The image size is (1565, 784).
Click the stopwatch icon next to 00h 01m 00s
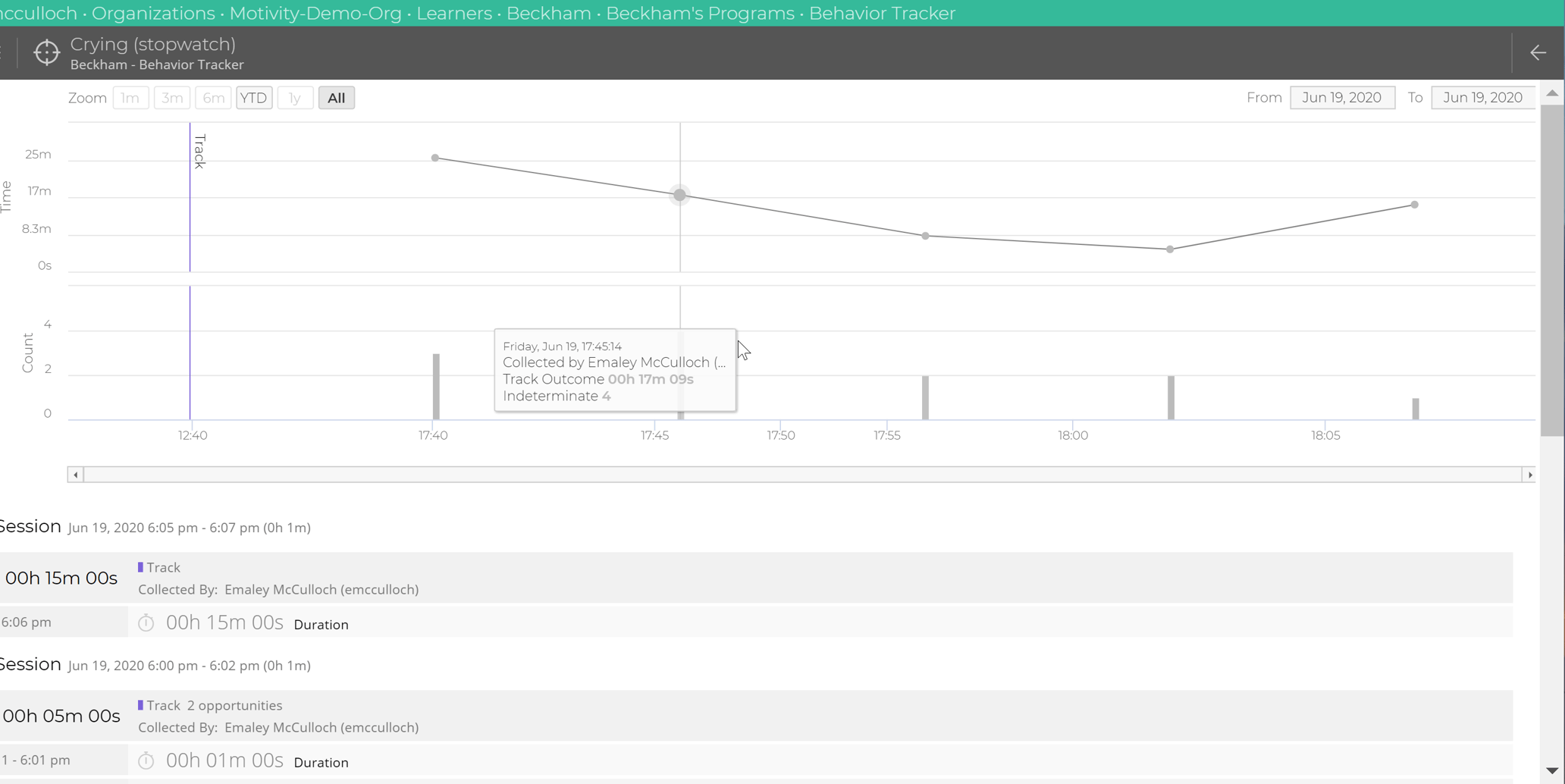pyautogui.click(x=146, y=760)
